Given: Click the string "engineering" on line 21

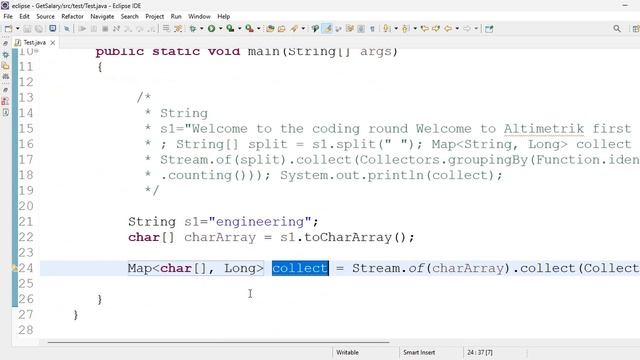Looking at the screenshot, I should tap(260, 222).
